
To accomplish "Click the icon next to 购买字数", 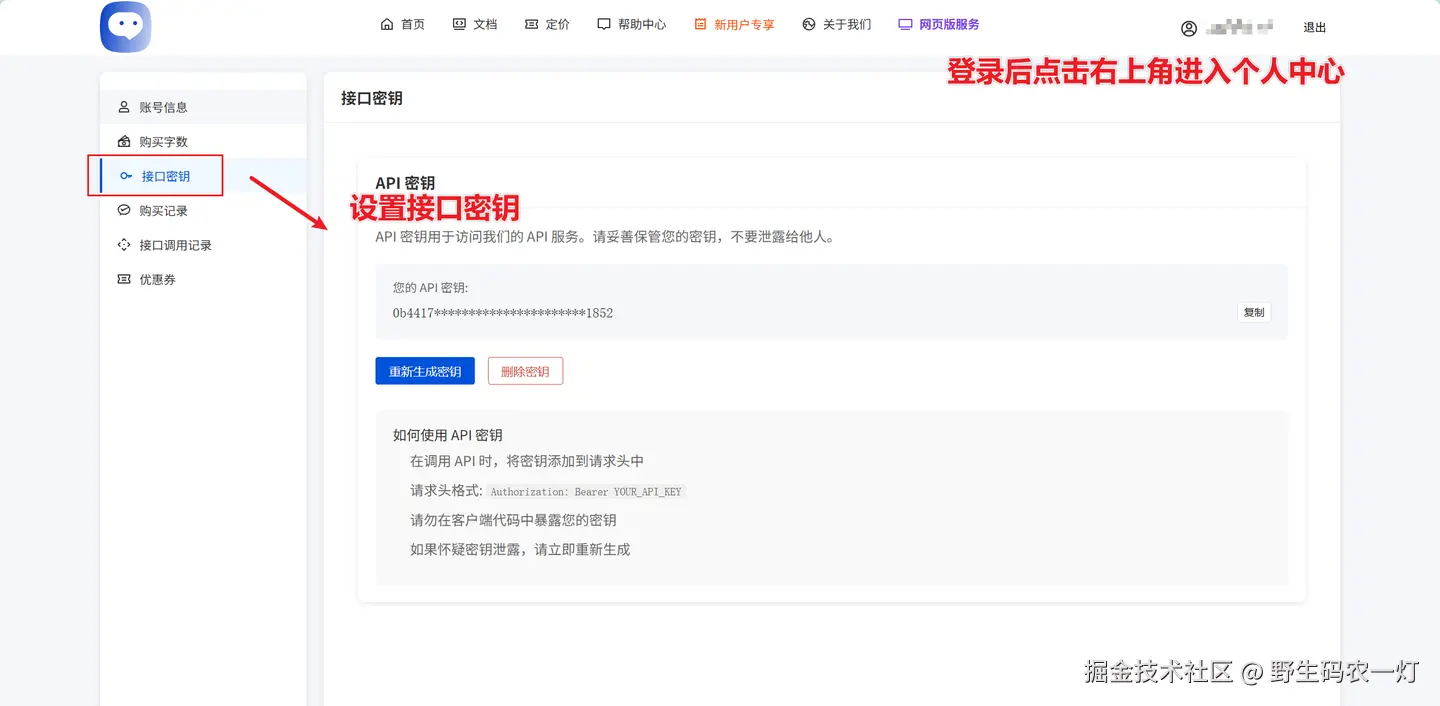I will (122, 141).
